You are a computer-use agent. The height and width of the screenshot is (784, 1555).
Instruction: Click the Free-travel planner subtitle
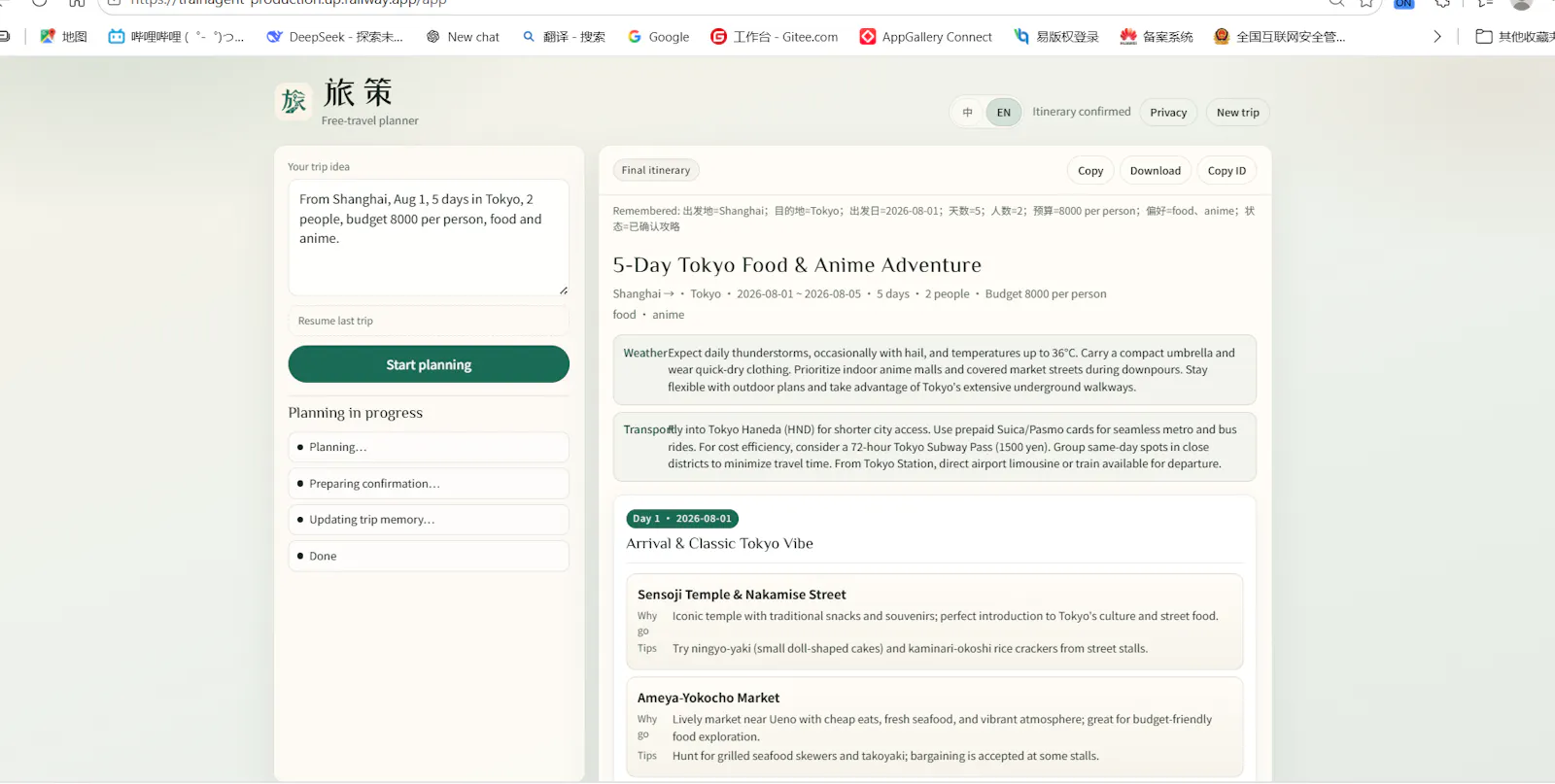tap(370, 120)
